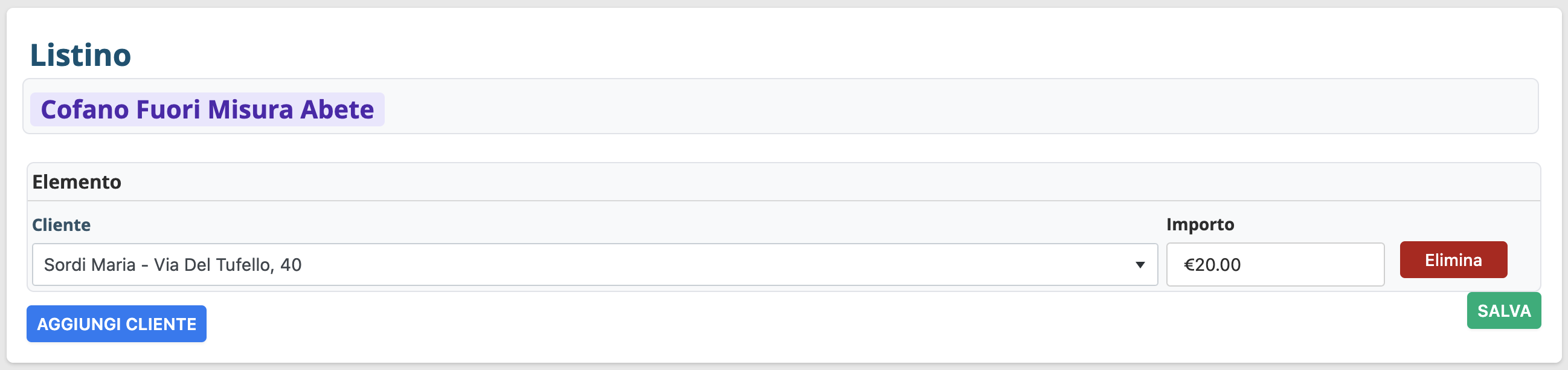Click the word Cofano in the title
The width and height of the screenshot is (1568, 370).
85,109
